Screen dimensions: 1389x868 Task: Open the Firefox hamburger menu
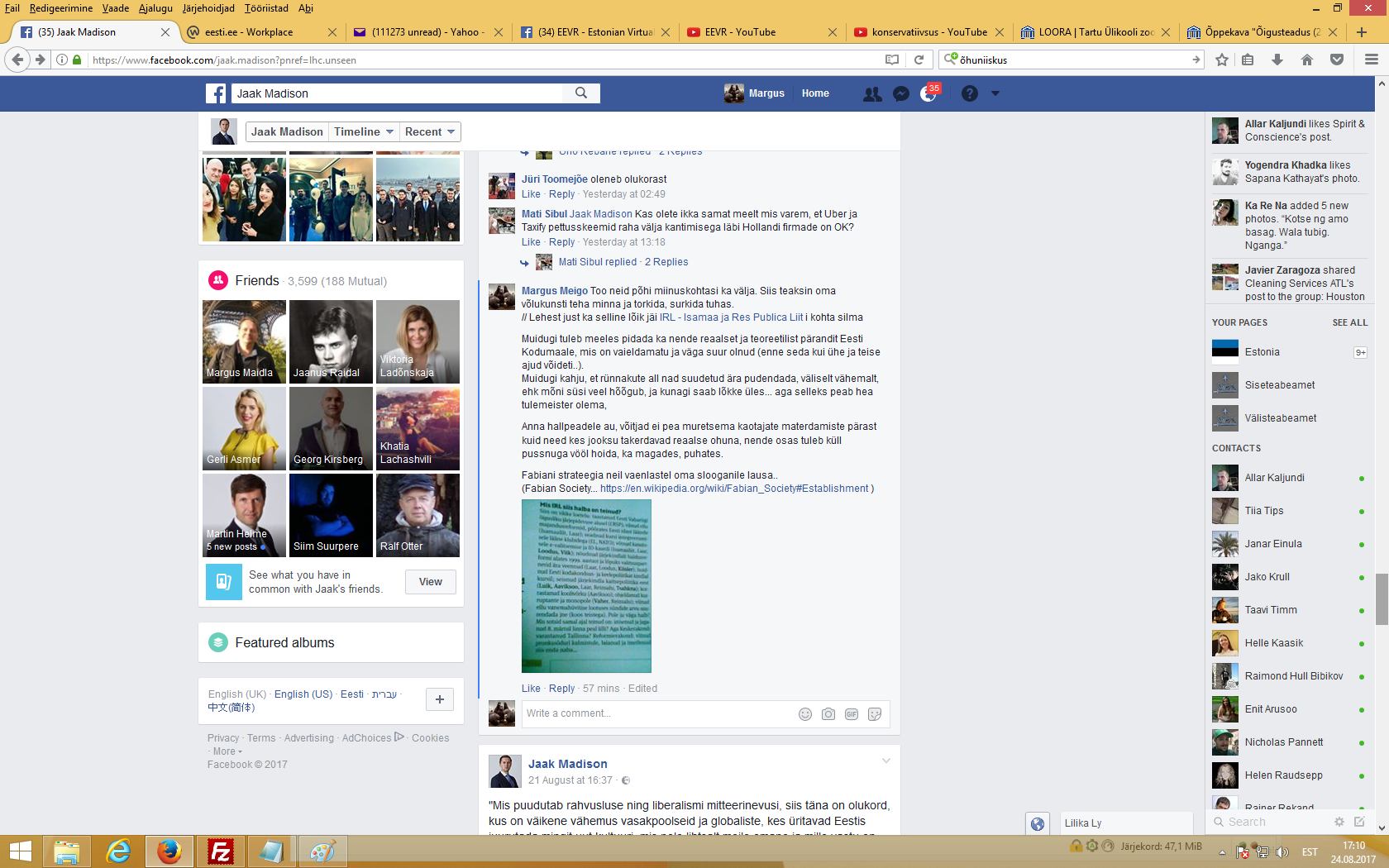[x=1372, y=60]
